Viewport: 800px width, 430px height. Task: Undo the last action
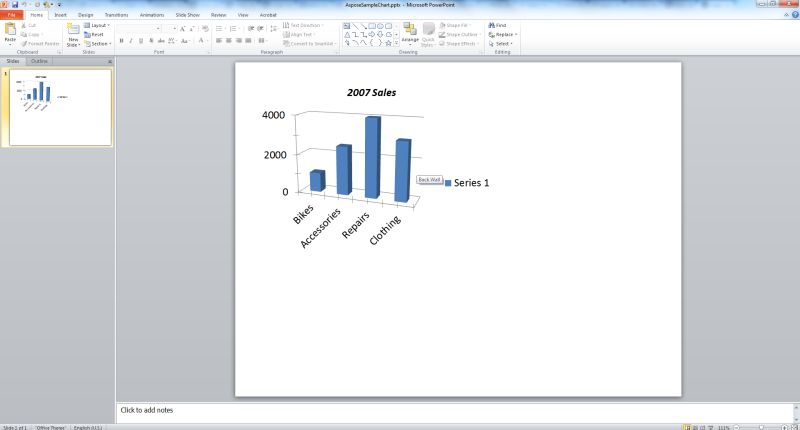[24, 5]
